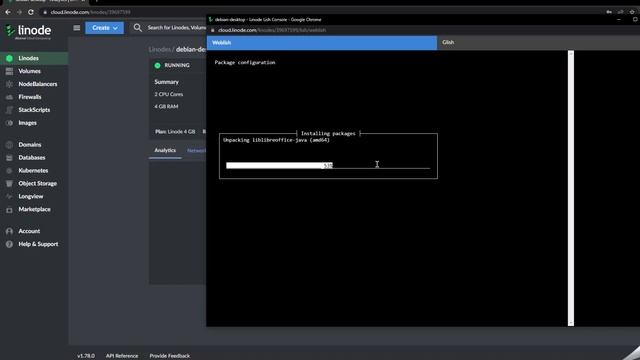The width and height of the screenshot is (640, 360).
Task: Click the Account person icon
Action: [x=9, y=231]
